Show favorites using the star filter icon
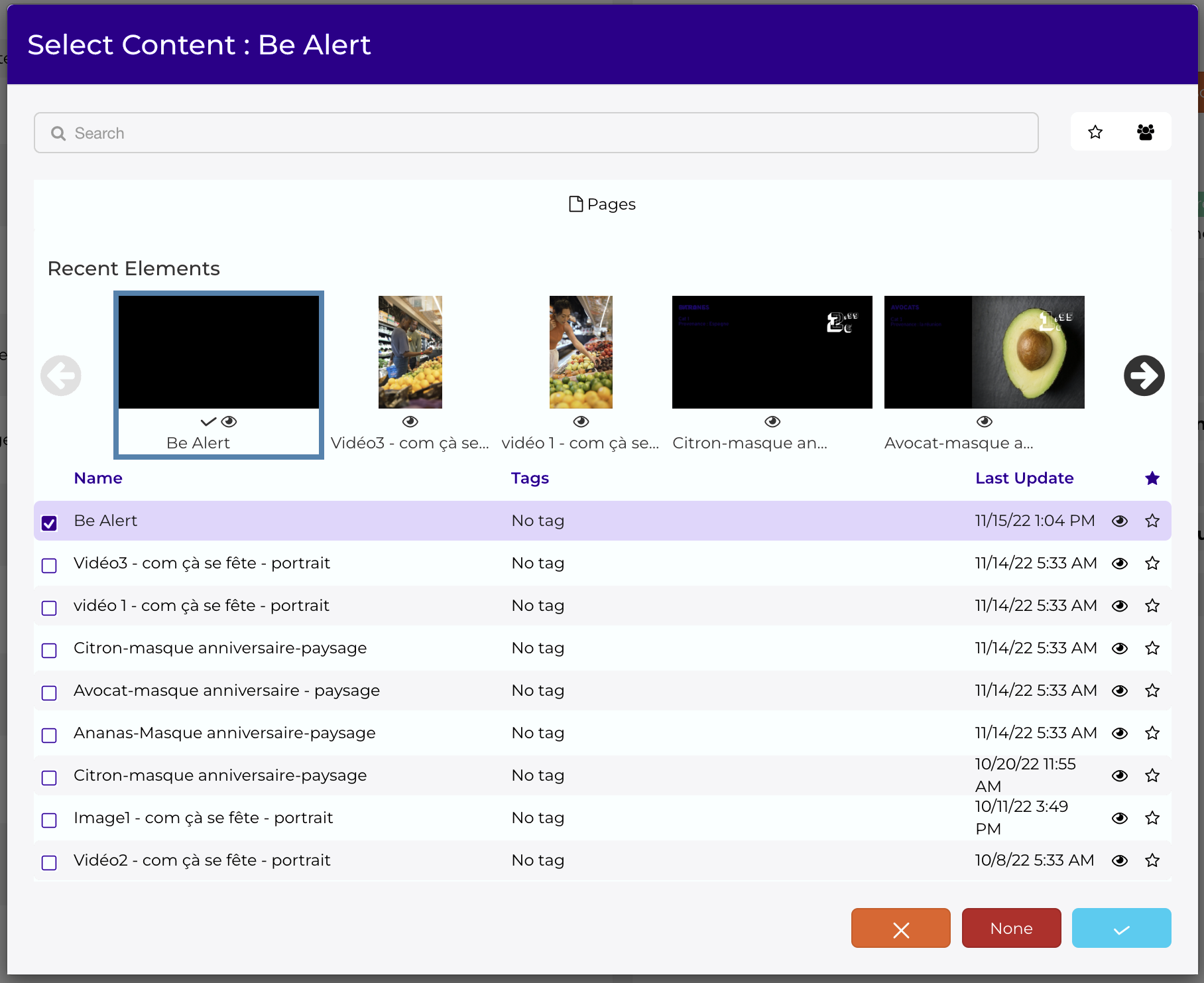The image size is (1204, 983). tap(1095, 132)
